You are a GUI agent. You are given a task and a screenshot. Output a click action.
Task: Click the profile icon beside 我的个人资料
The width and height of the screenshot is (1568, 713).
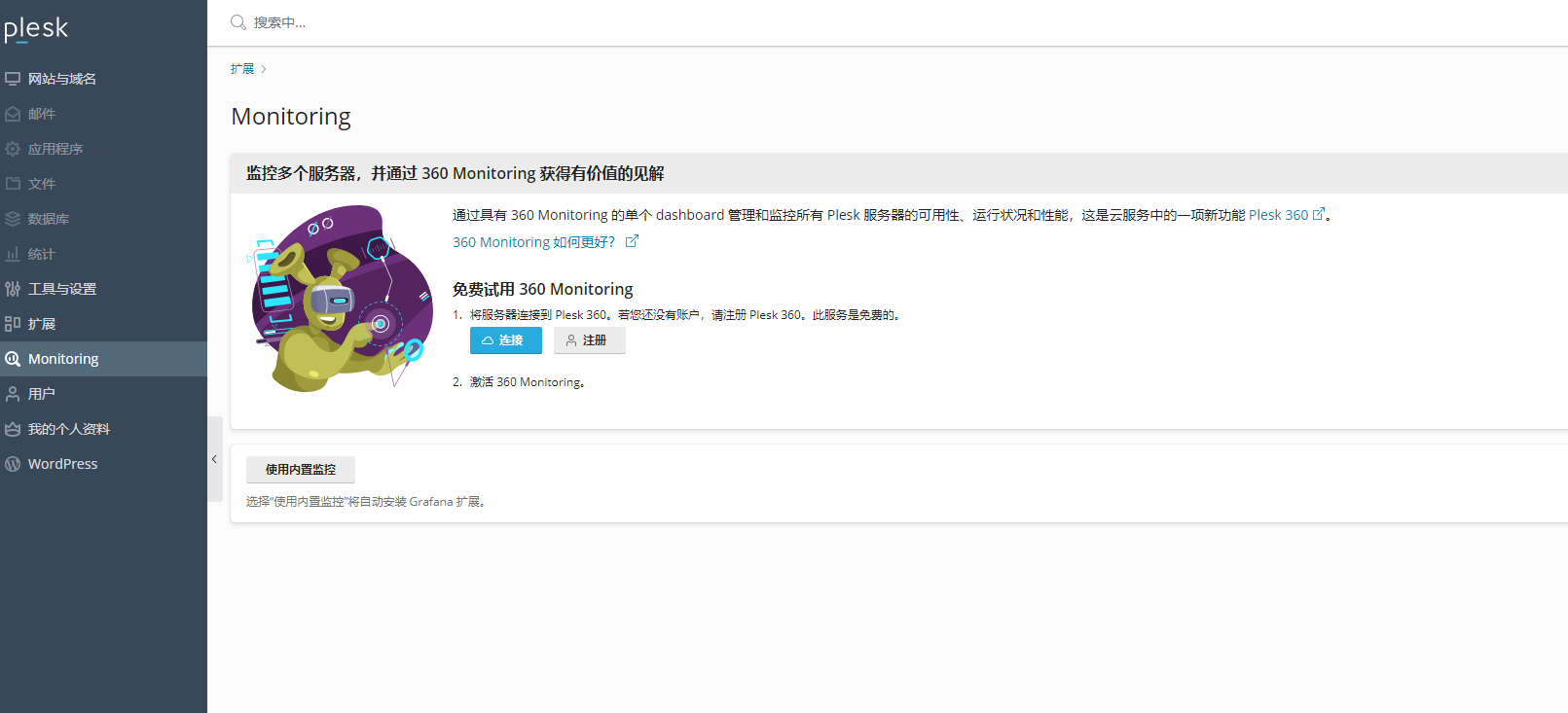tap(13, 429)
